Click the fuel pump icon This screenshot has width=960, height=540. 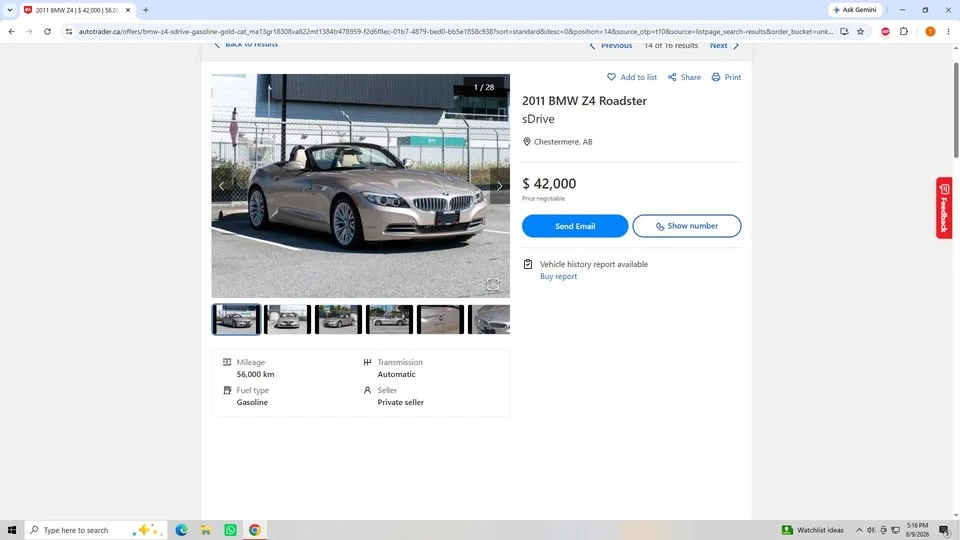227,390
